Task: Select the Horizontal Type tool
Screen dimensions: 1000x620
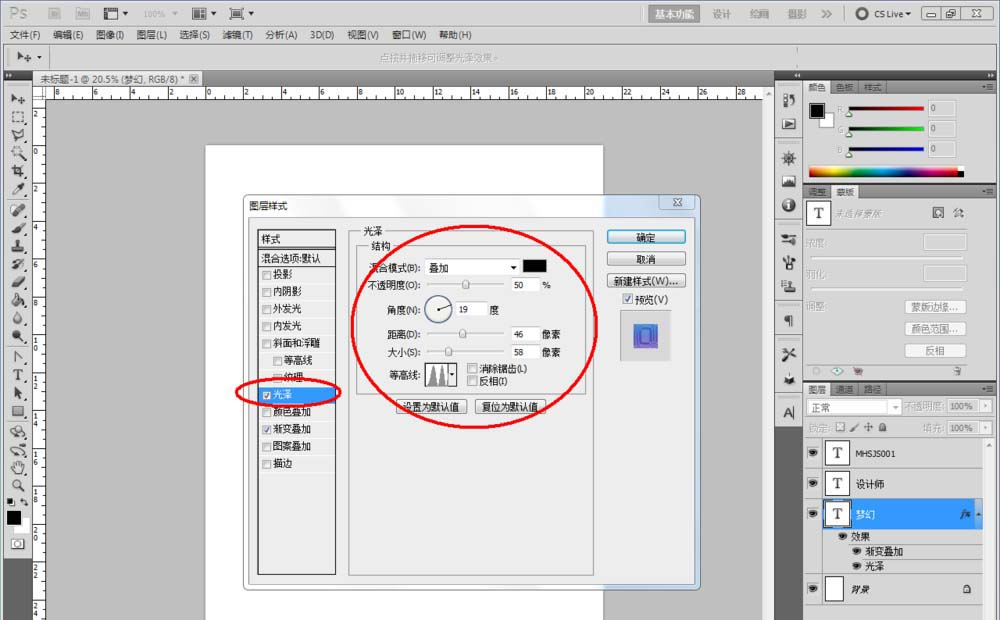Action: [18, 375]
